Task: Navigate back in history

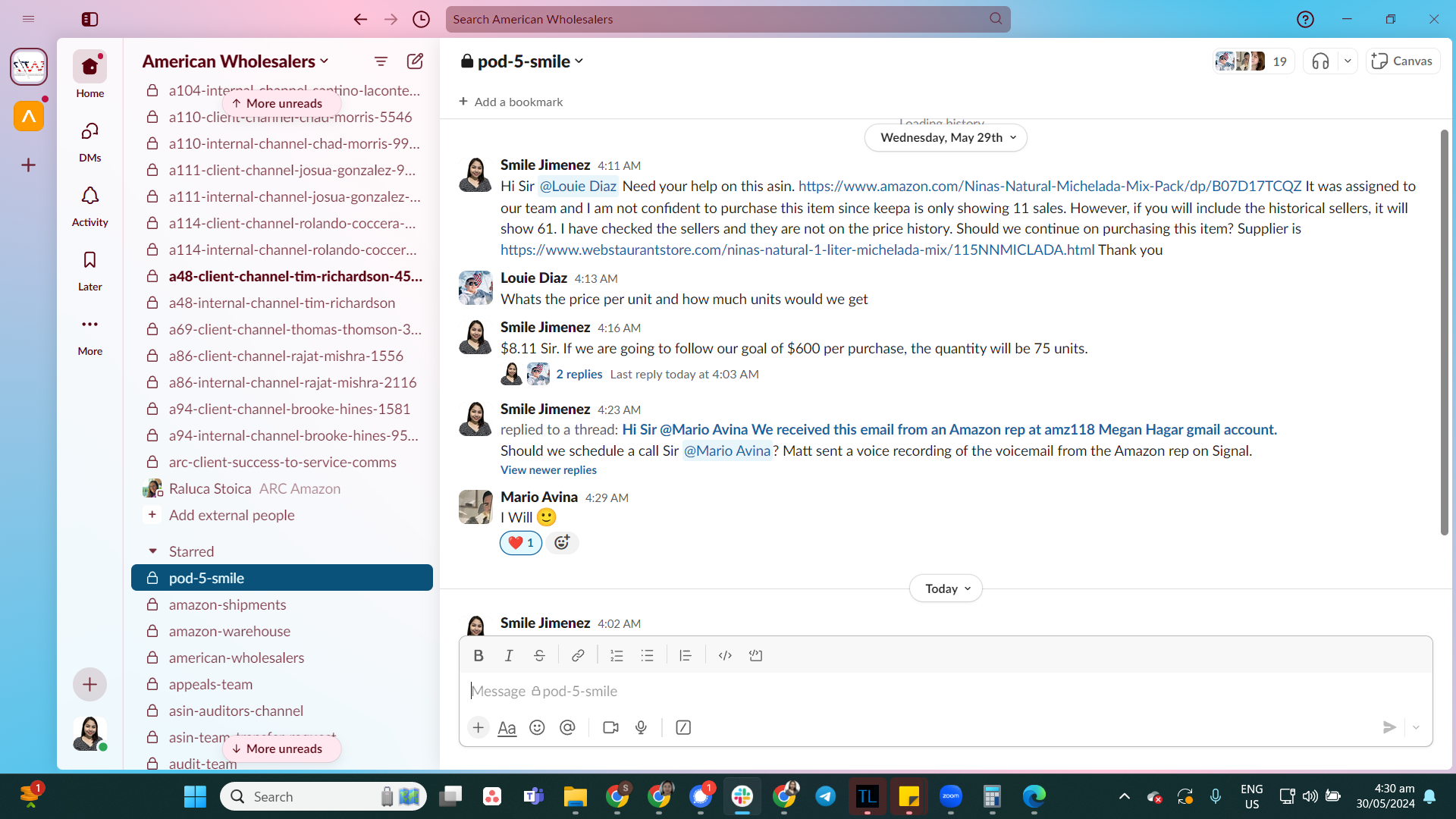Action: coord(360,20)
